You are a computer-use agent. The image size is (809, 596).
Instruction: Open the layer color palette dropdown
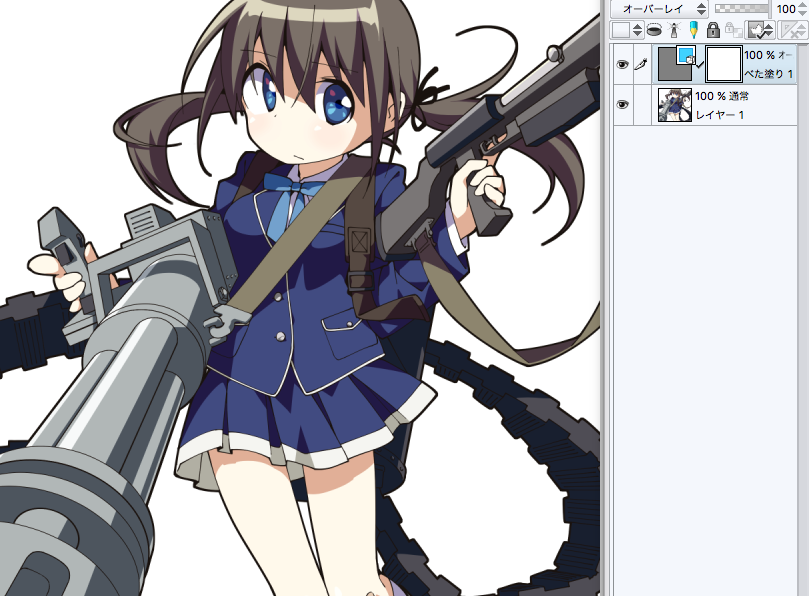[x=626, y=30]
